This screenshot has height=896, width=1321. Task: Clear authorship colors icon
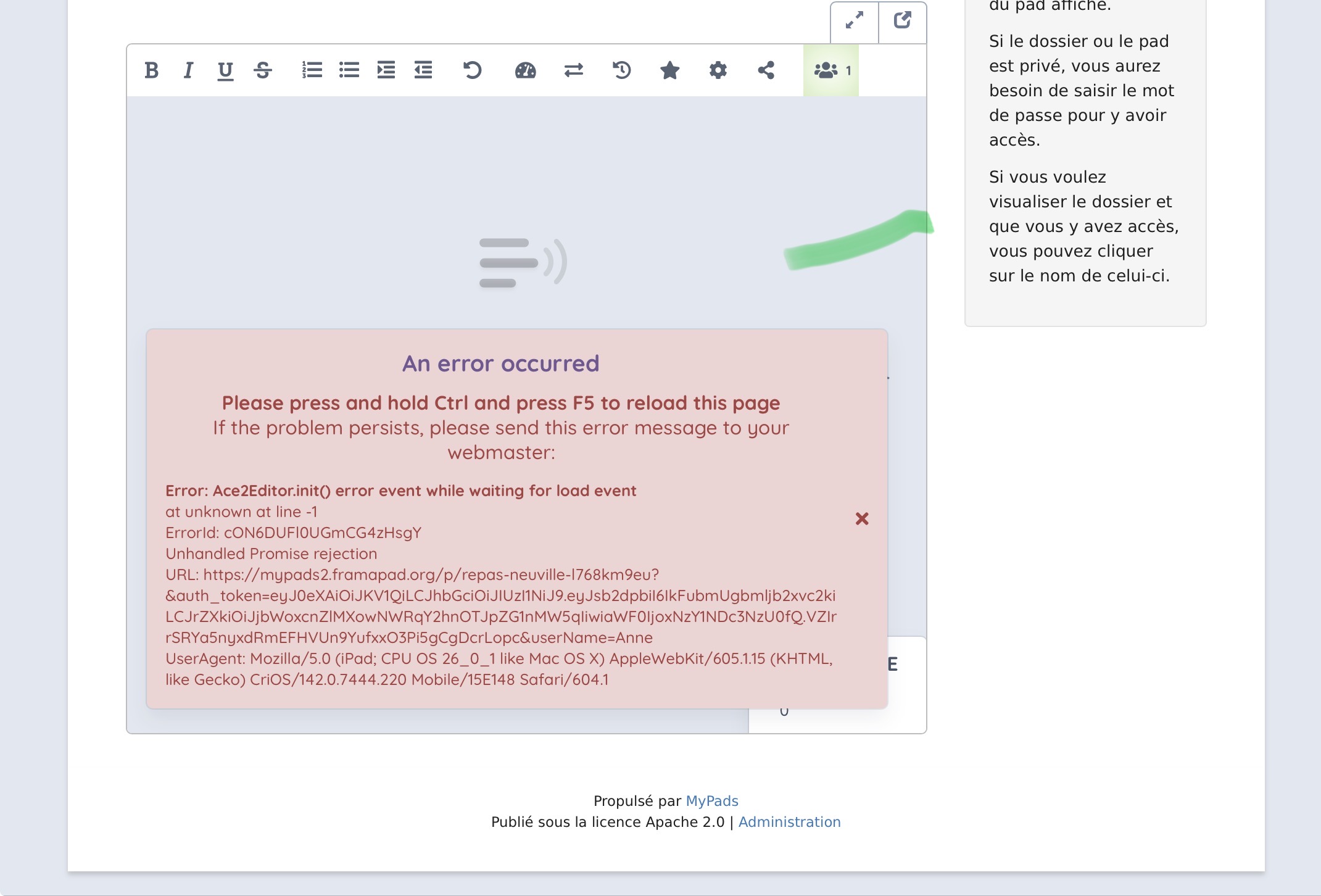525,70
